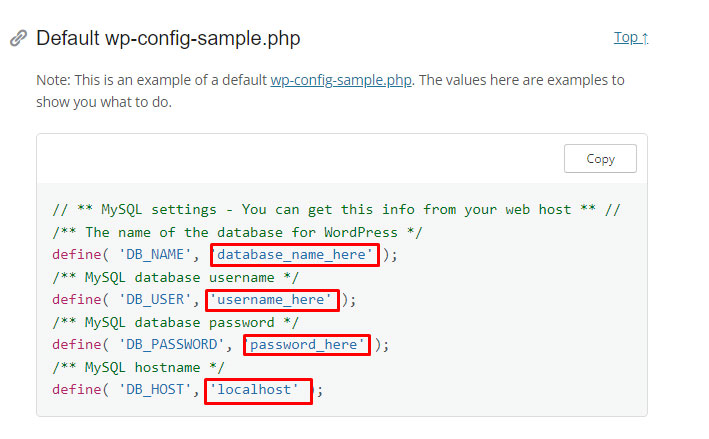Click the 'name of the database for WordPress' comment
Image resolution: width=709 pixels, height=439 pixels.
click(237, 232)
